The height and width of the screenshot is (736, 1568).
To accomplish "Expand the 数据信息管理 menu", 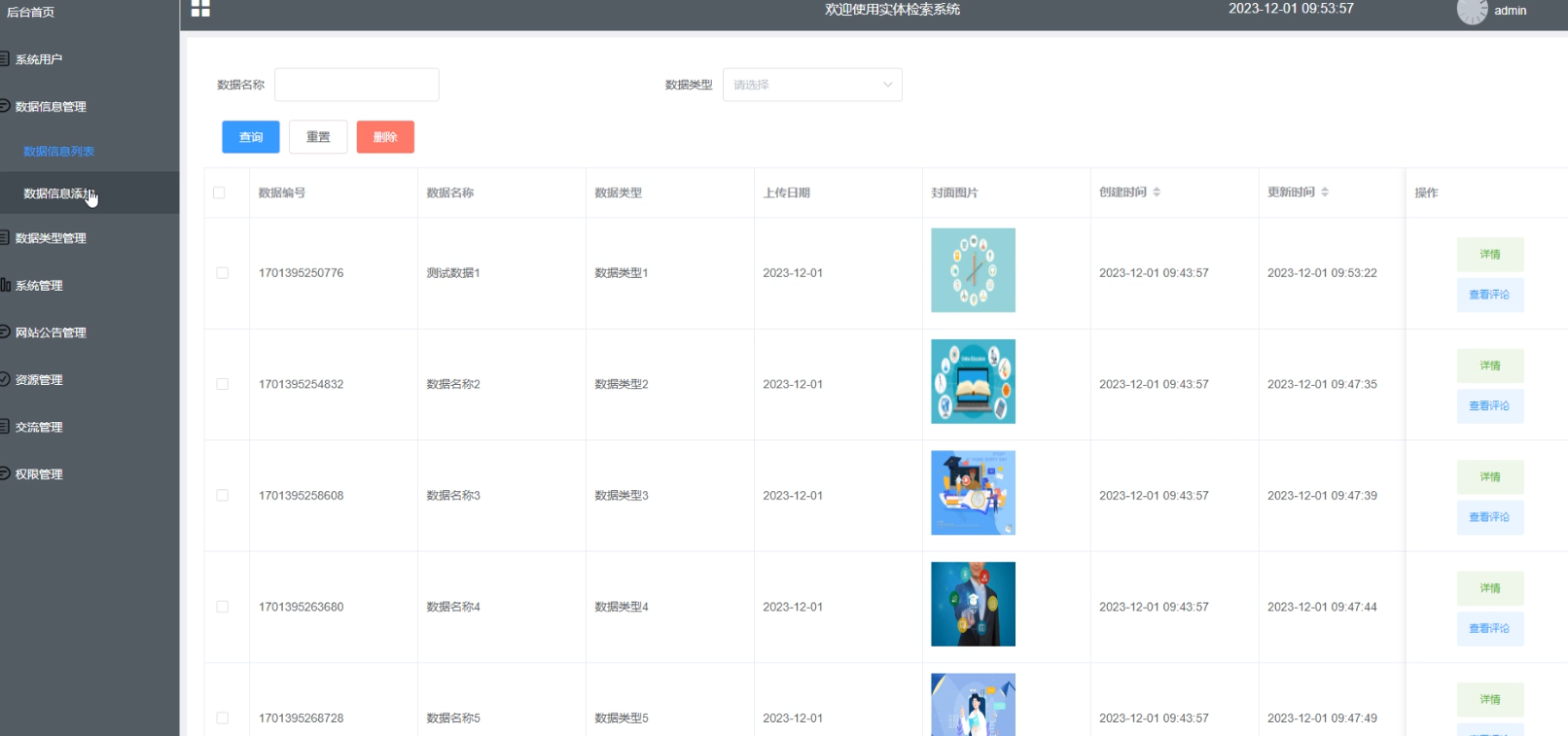I will 89,106.
